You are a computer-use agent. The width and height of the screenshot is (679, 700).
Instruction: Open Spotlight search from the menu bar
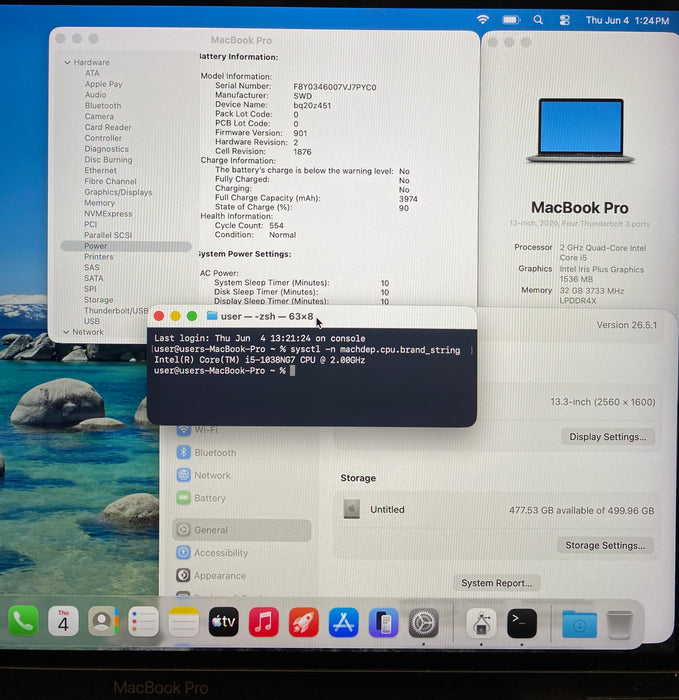[x=538, y=20]
